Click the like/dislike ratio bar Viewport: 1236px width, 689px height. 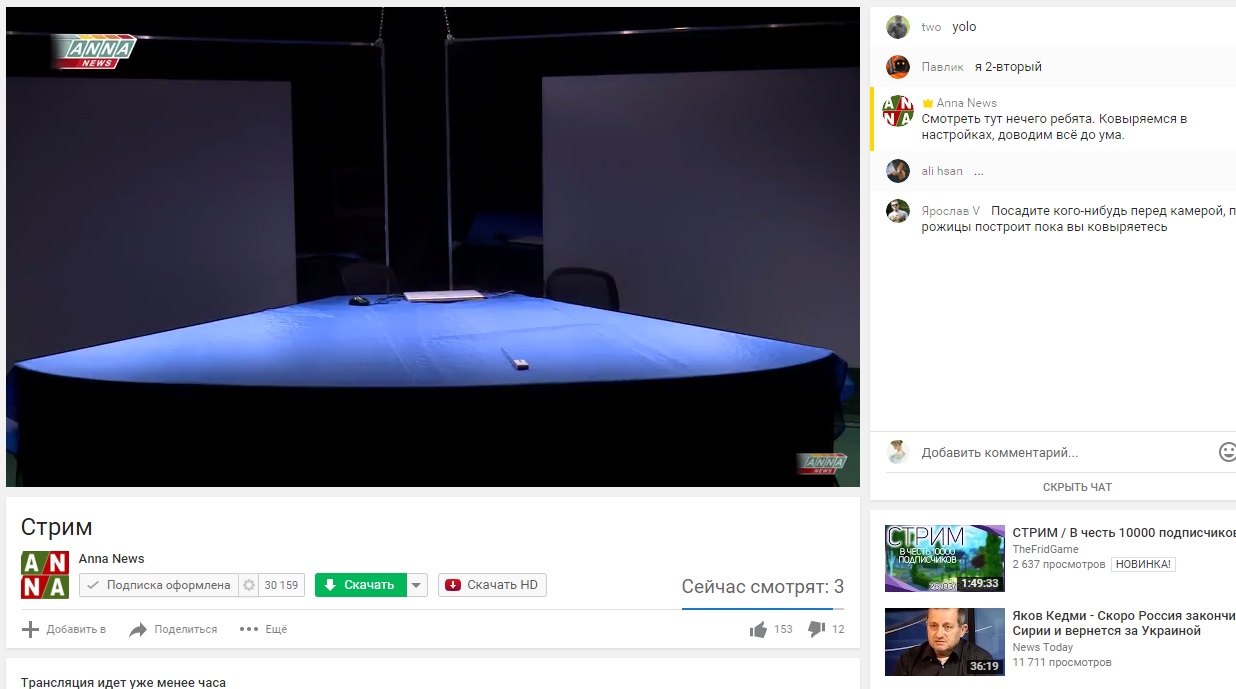pos(762,608)
